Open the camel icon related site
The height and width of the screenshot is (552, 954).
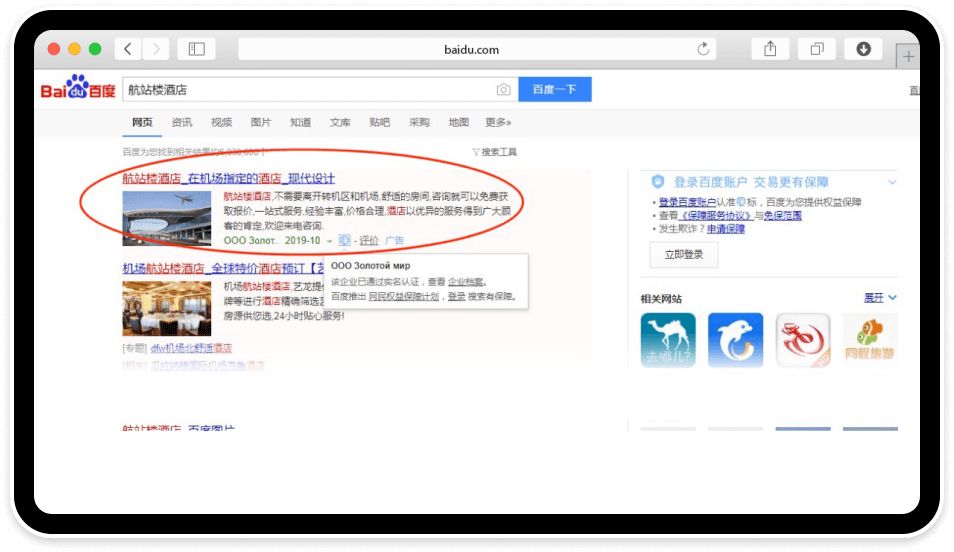[667, 340]
